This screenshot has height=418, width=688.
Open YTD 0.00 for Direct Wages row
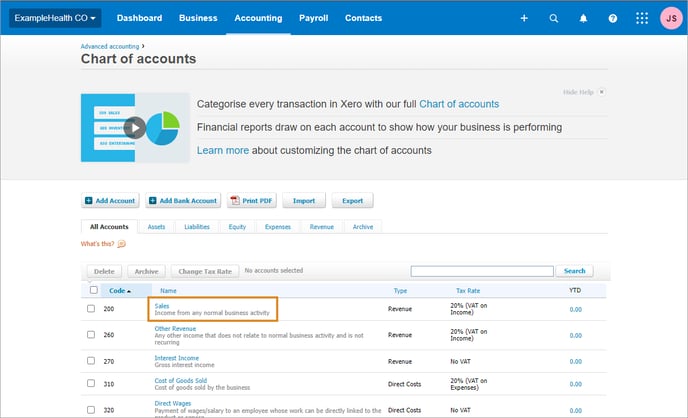(576, 411)
